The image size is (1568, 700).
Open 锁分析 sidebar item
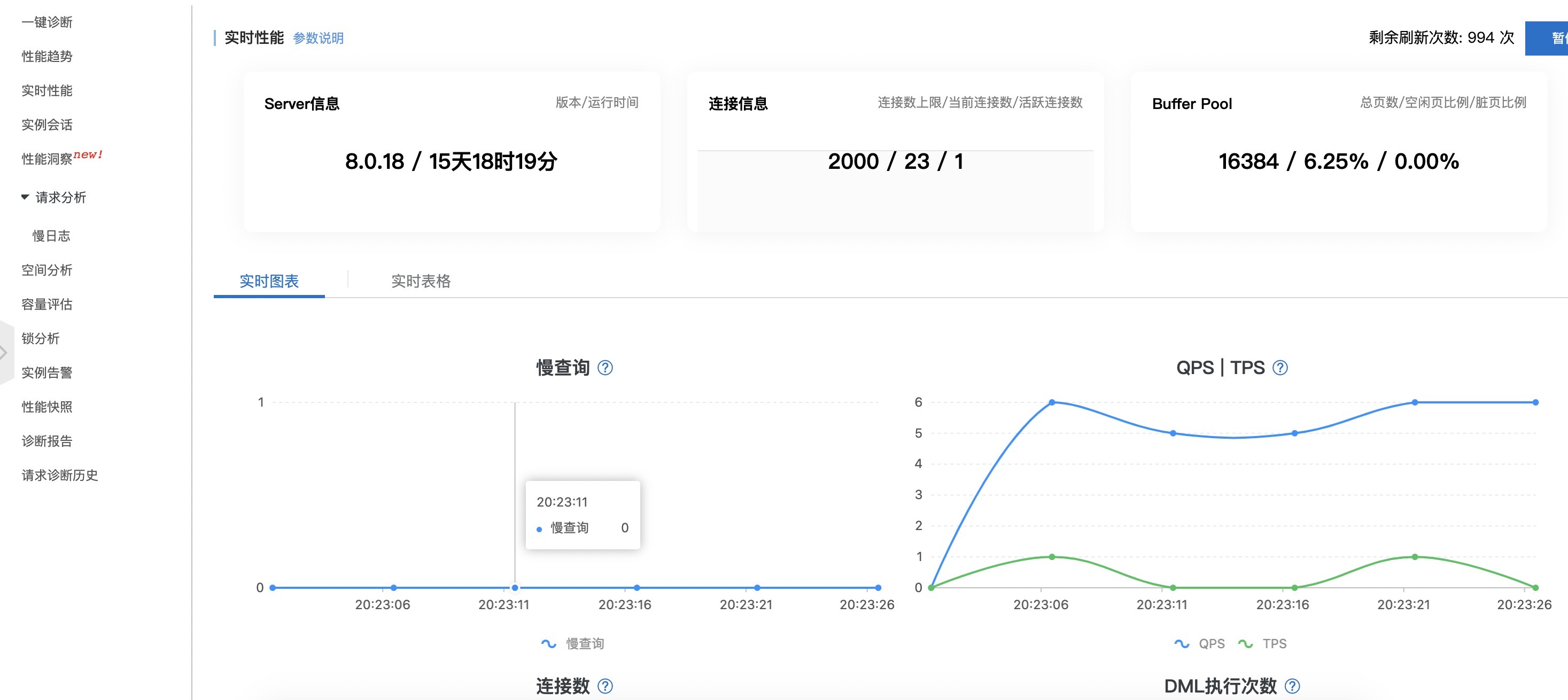click(x=40, y=338)
